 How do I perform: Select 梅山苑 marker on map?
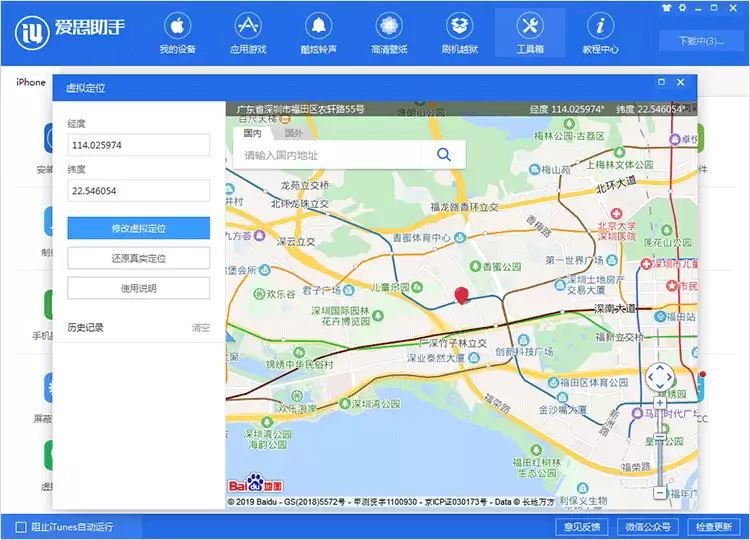coord(534,169)
